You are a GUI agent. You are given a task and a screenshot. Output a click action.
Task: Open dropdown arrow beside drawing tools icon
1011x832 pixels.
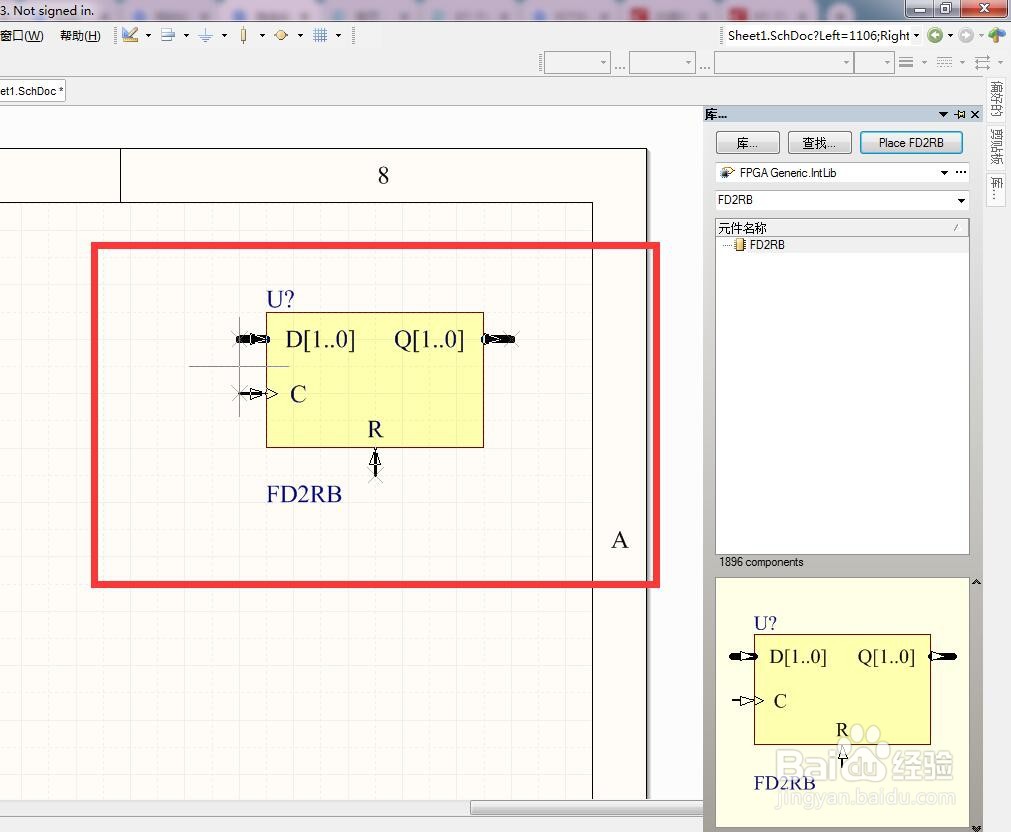(148, 35)
